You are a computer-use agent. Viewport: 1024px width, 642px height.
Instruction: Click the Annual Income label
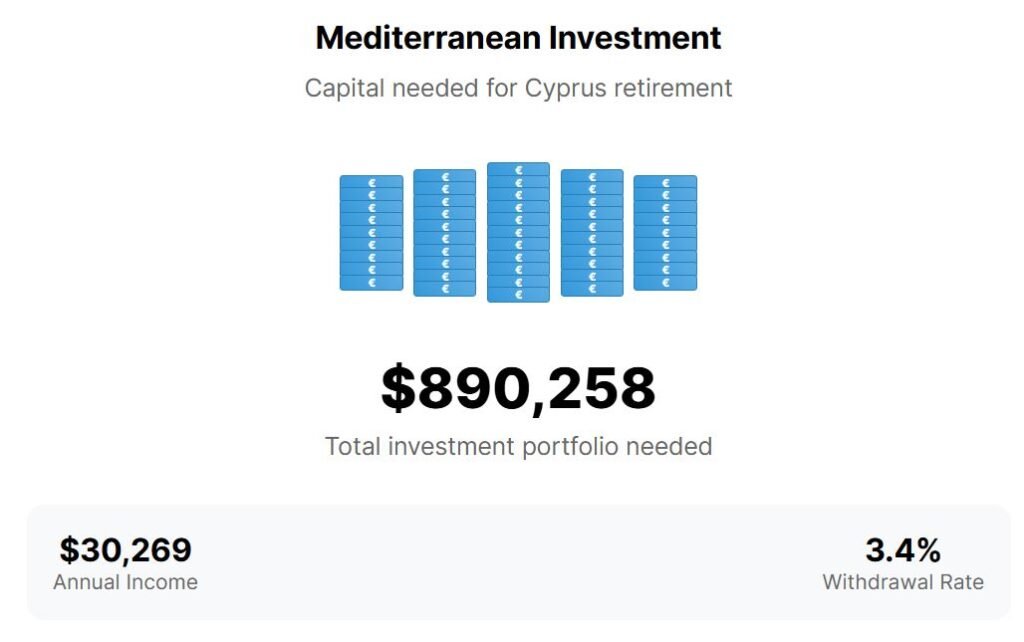coord(125,582)
